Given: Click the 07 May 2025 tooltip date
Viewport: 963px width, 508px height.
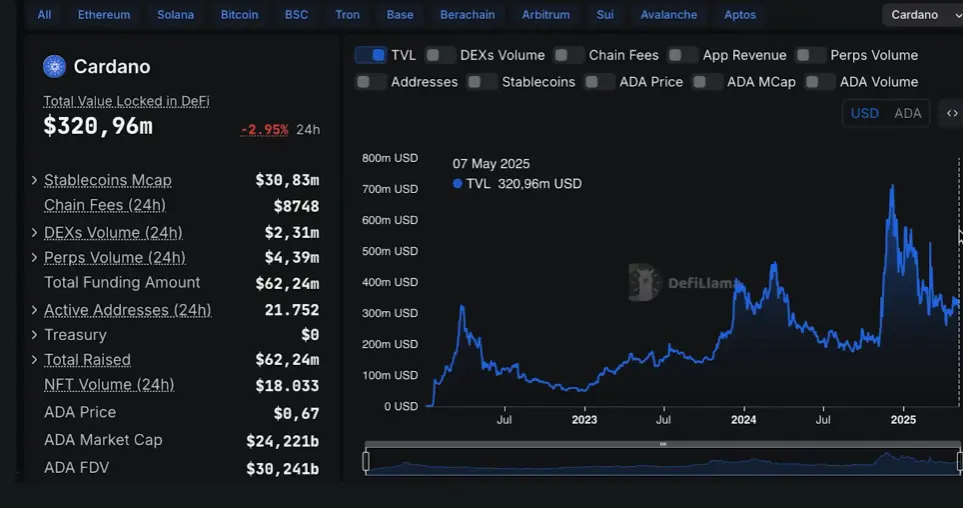Looking at the screenshot, I should pos(491,164).
